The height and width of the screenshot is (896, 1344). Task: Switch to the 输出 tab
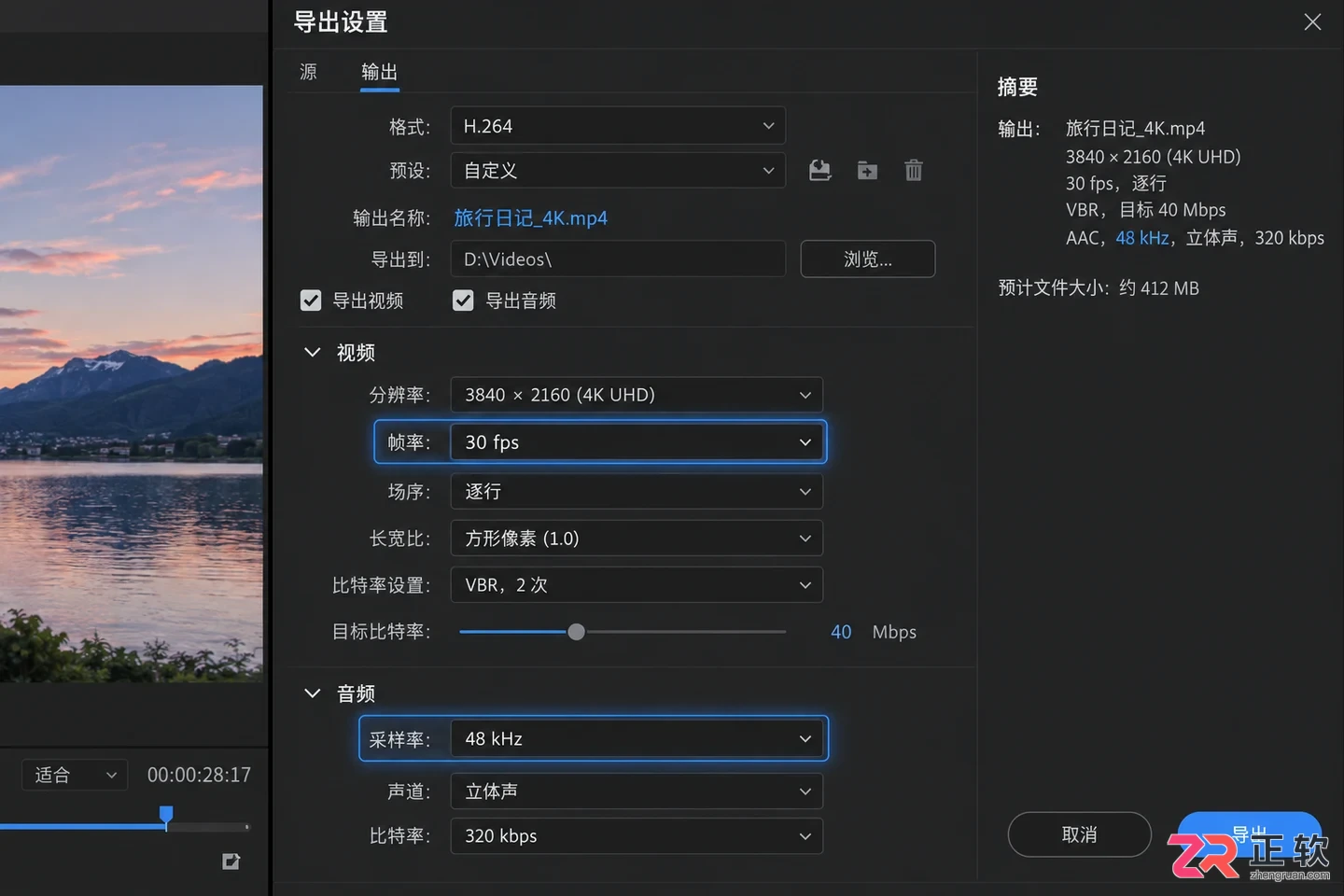[x=380, y=72]
